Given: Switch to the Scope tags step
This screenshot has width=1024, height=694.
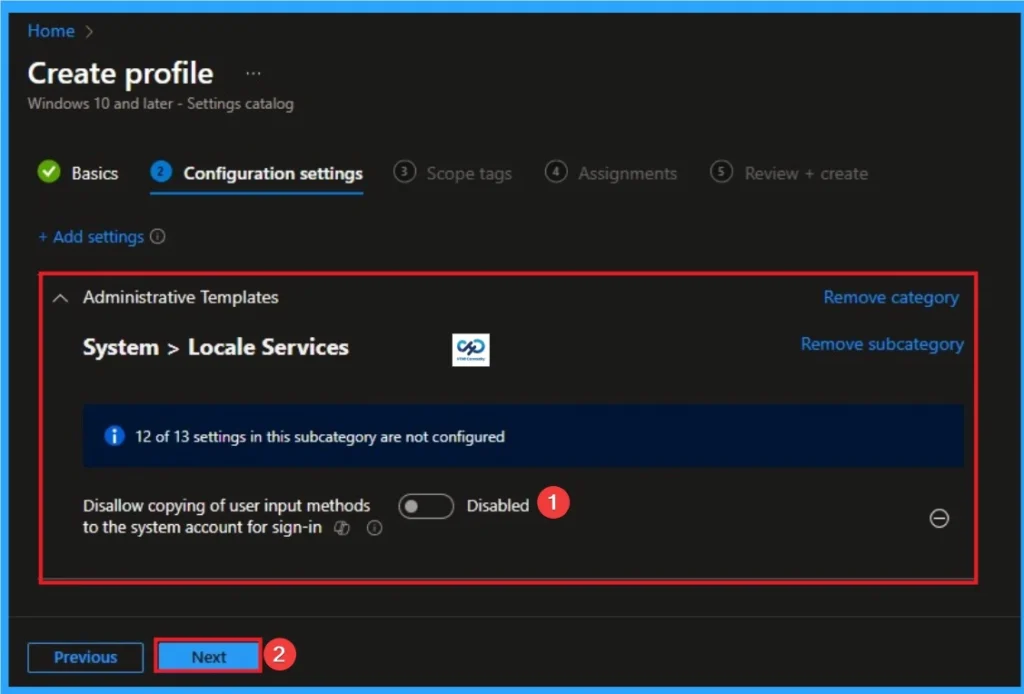Looking at the screenshot, I should pyautogui.click(x=467, y=173).
